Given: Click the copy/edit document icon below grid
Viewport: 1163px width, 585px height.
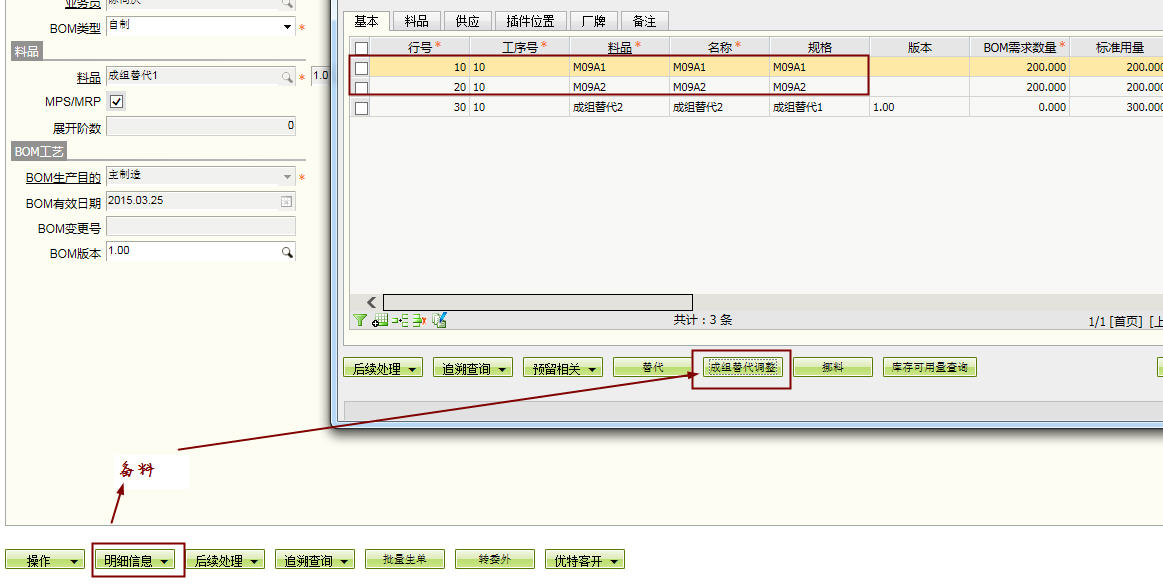Looking at the screenshot, I should (x=439, y=321).
